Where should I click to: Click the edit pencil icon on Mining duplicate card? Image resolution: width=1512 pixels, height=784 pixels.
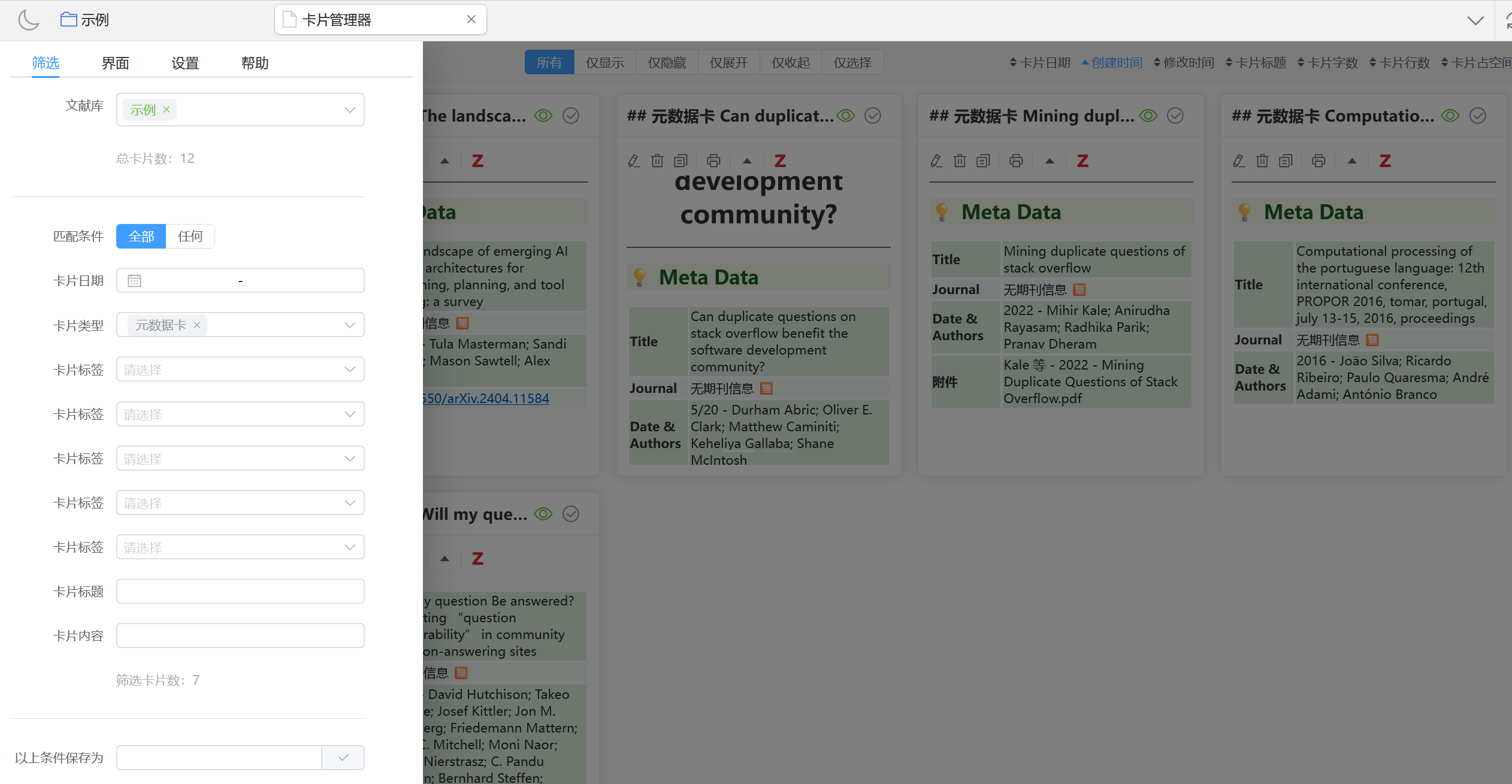(936, 161)
